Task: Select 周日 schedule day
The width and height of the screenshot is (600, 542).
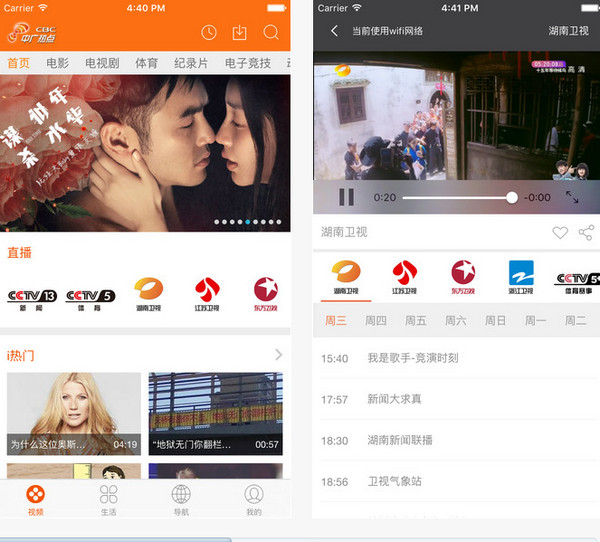Action: 496,320
